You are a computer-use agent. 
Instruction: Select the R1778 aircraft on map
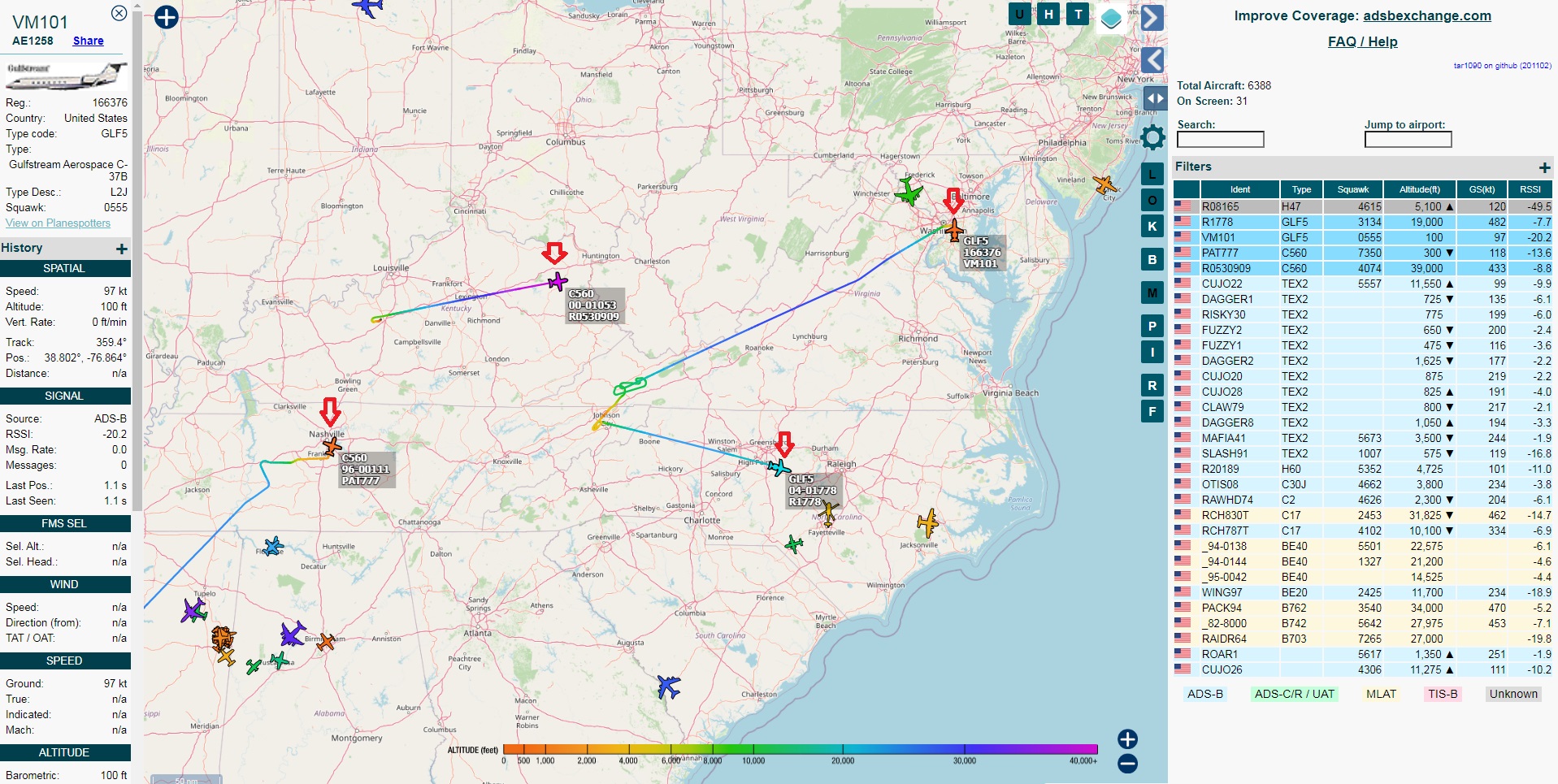(779, 468)
